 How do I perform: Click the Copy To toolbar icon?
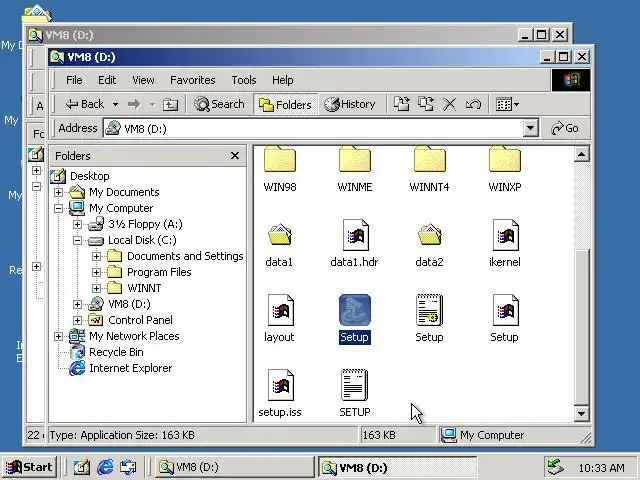coord(426,104)
